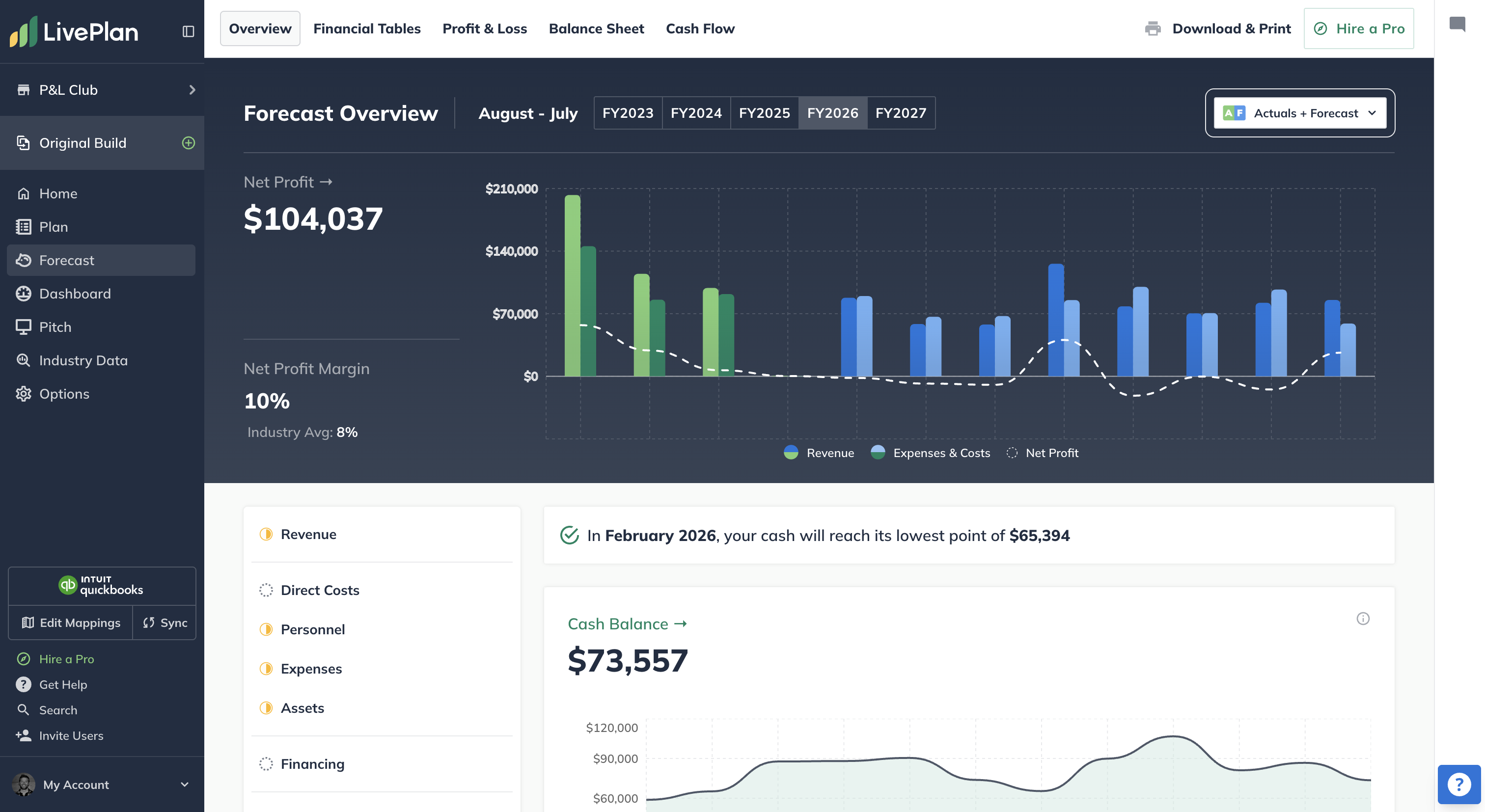Open the Cash Flow tab
Viewport: 1485px width, 812px height.
(x=700, y=28)
